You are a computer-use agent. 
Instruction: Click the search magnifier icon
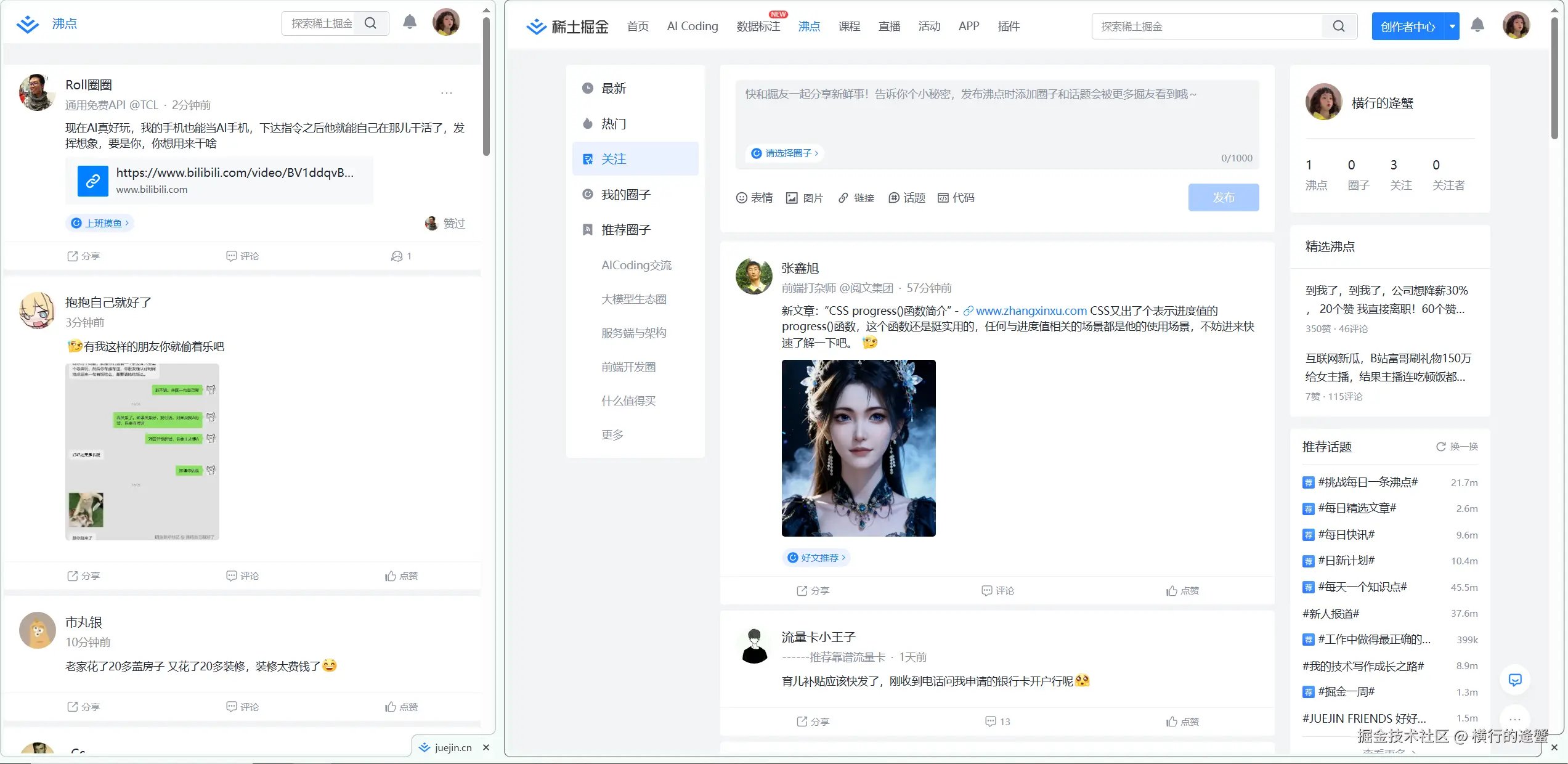(x=1338, y=26)
